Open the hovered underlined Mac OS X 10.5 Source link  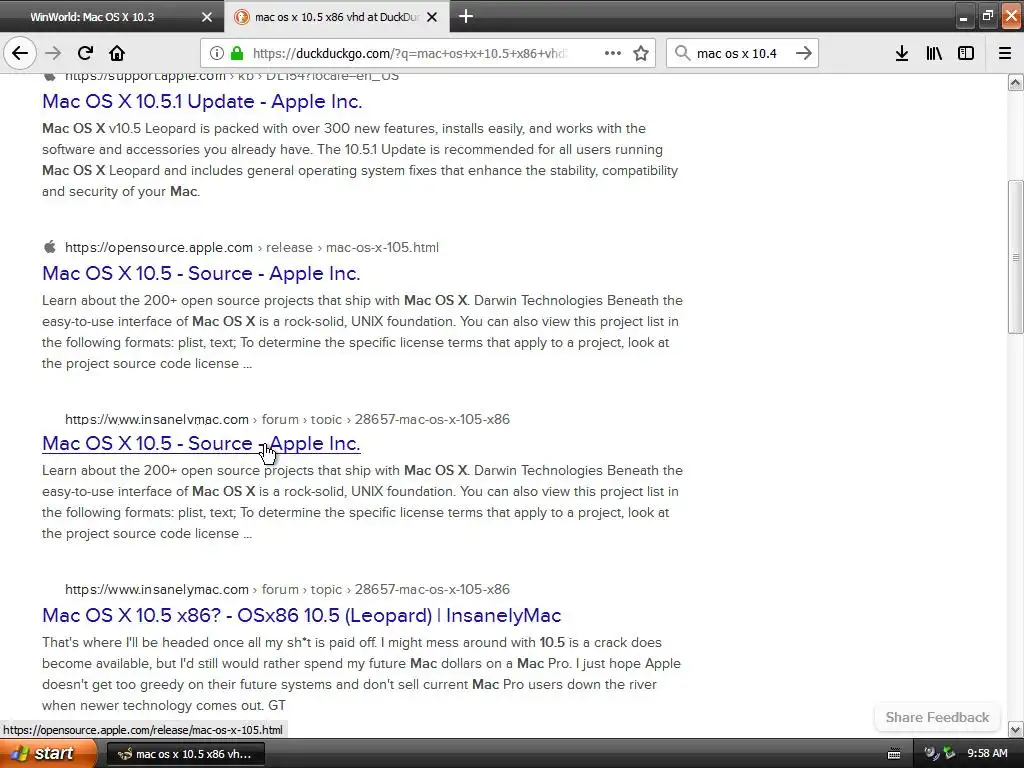pos(201,443)
